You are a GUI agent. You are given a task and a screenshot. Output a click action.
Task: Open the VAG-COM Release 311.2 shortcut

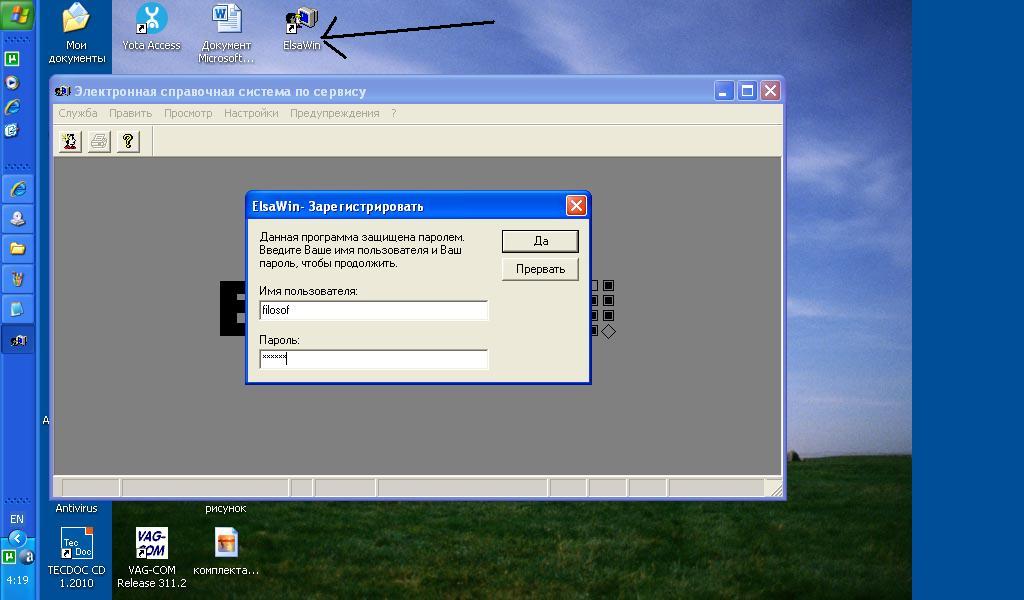pyautogui.click(x=151, y=545)
